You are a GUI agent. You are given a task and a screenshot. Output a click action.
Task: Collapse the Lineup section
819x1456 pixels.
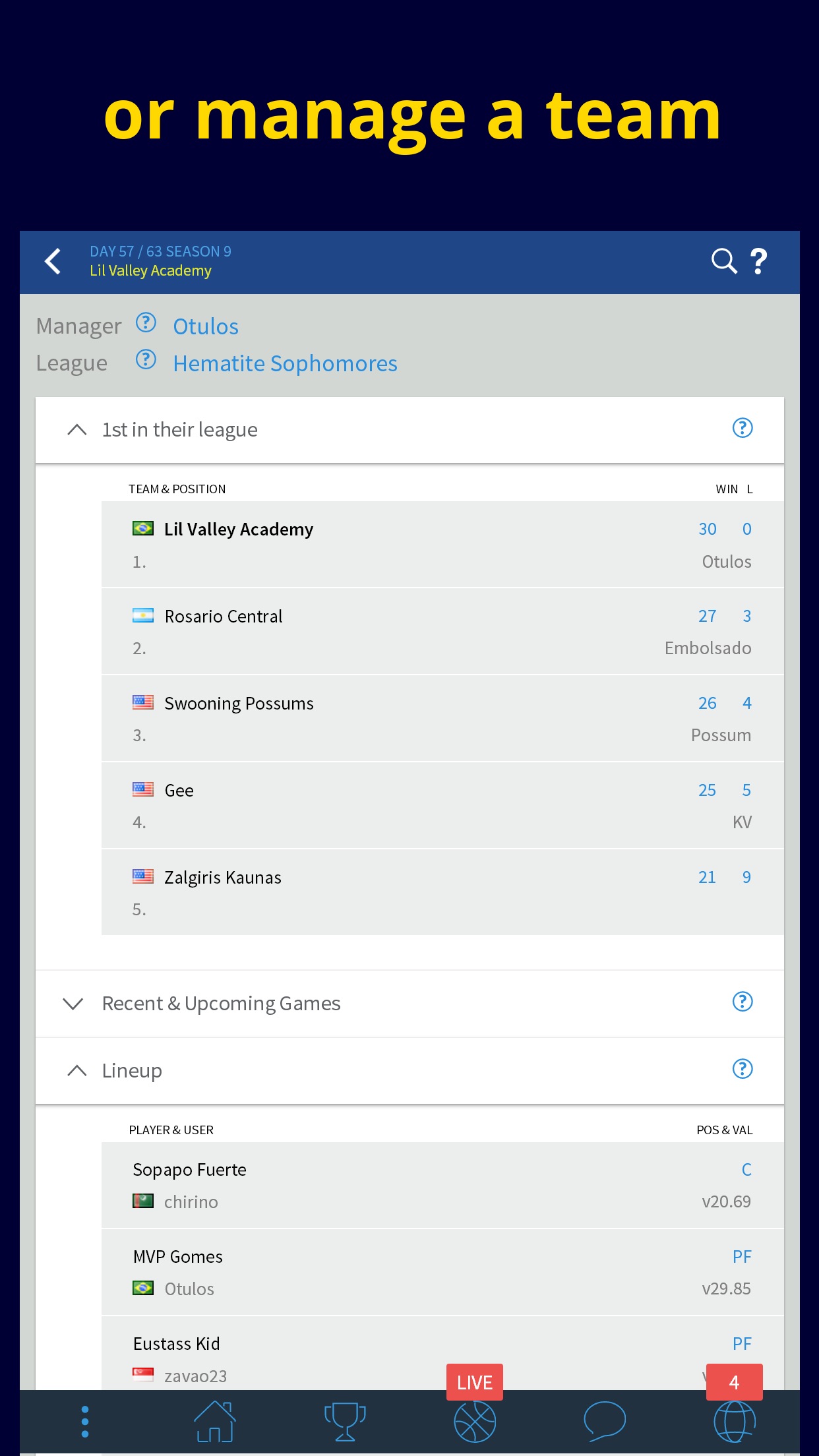pos(77,1071)
